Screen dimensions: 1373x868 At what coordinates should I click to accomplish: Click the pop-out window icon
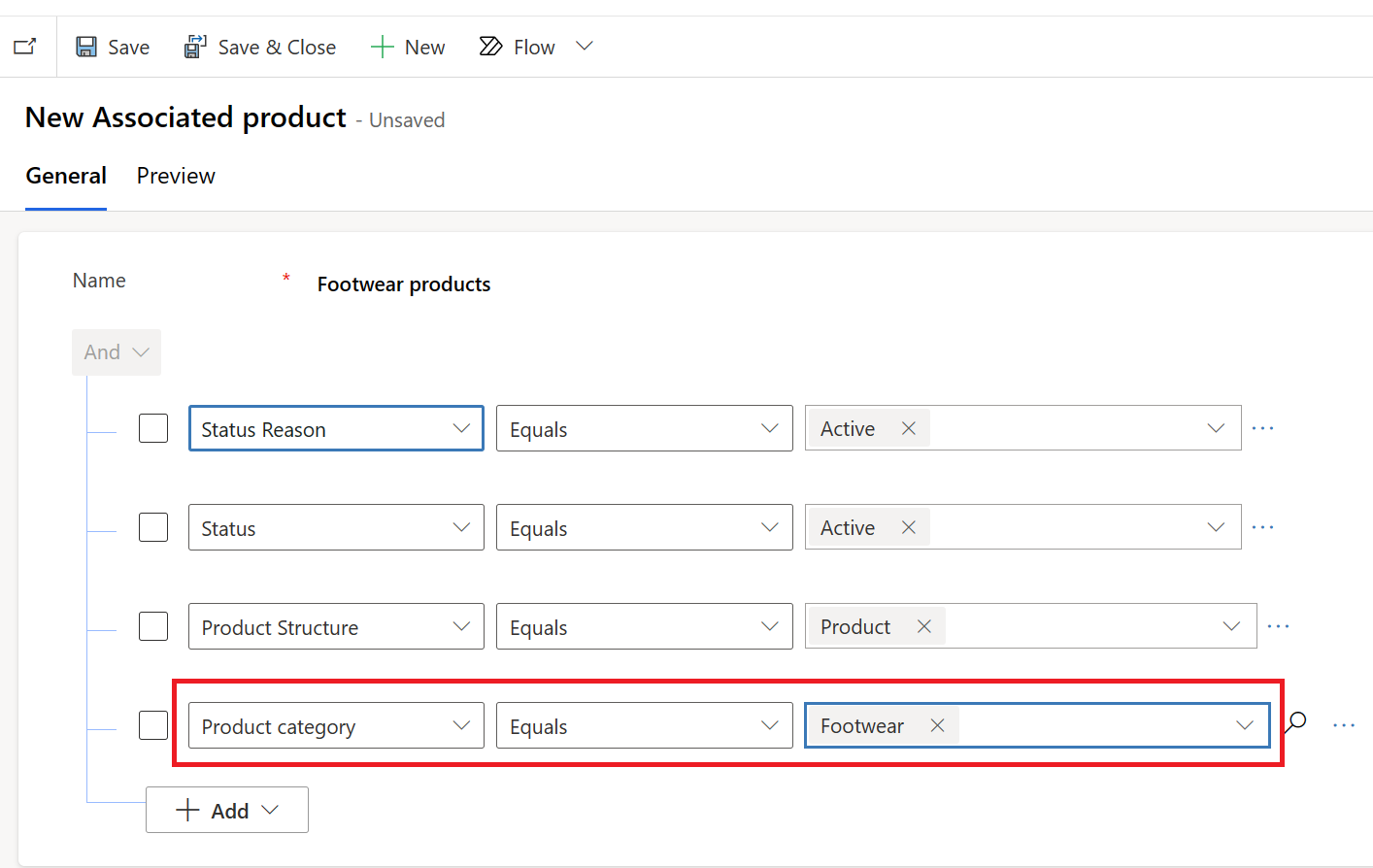click(24, 46)
